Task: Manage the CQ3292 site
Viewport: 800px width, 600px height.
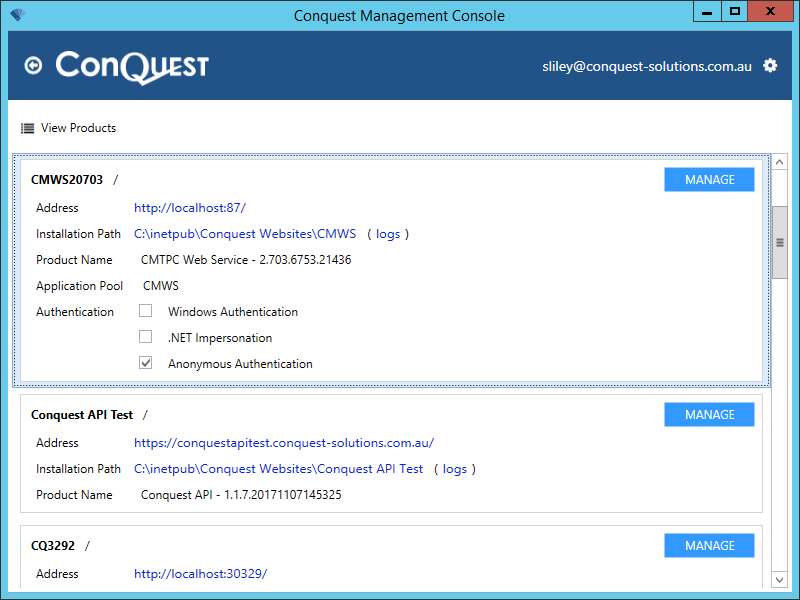Action: [709, 545]
